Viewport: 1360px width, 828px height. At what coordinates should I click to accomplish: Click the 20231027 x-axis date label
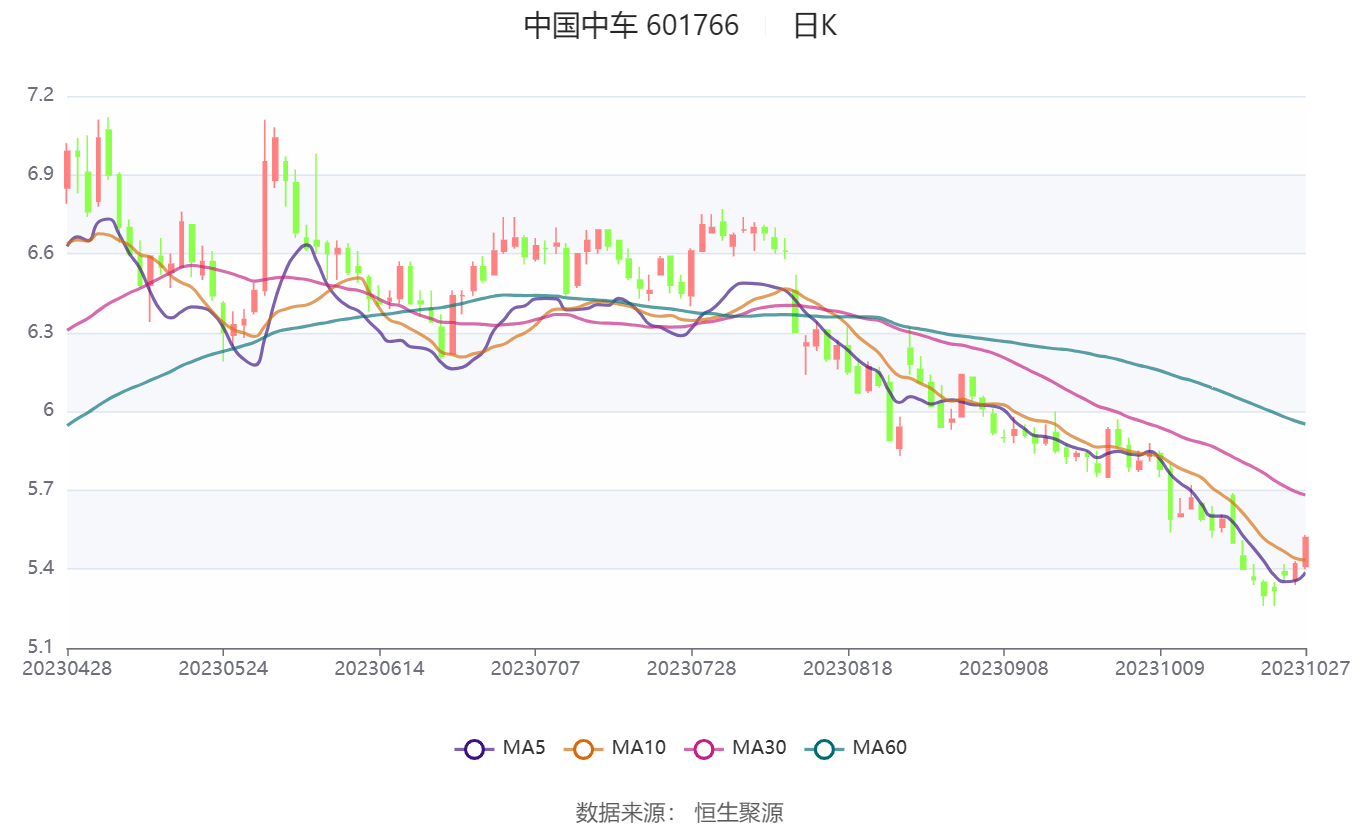1304,668
